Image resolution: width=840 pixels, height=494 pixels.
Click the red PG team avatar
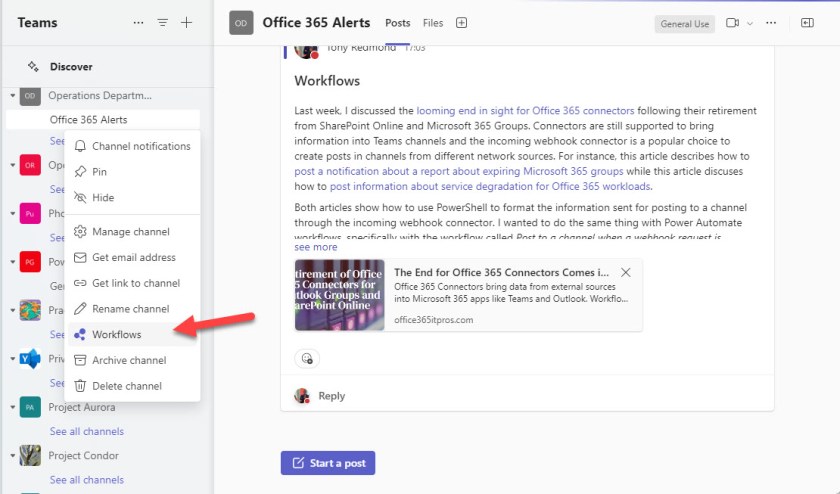pos(30,261)
